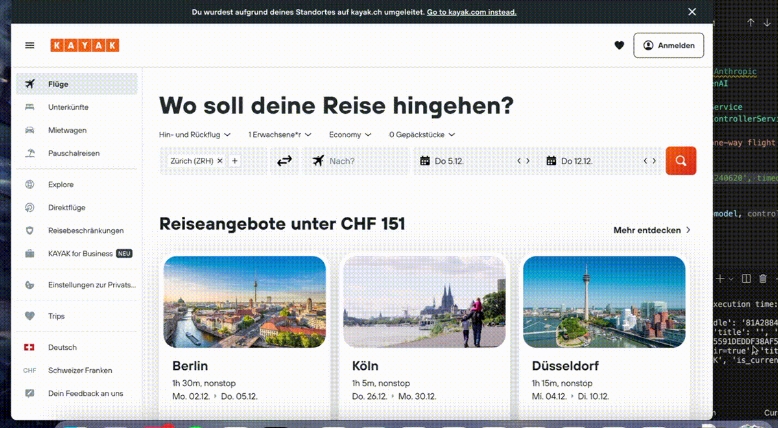Click the feedback icon in sidebar
The height and width of the screenshot is (428, 778).
click(30, 393)
